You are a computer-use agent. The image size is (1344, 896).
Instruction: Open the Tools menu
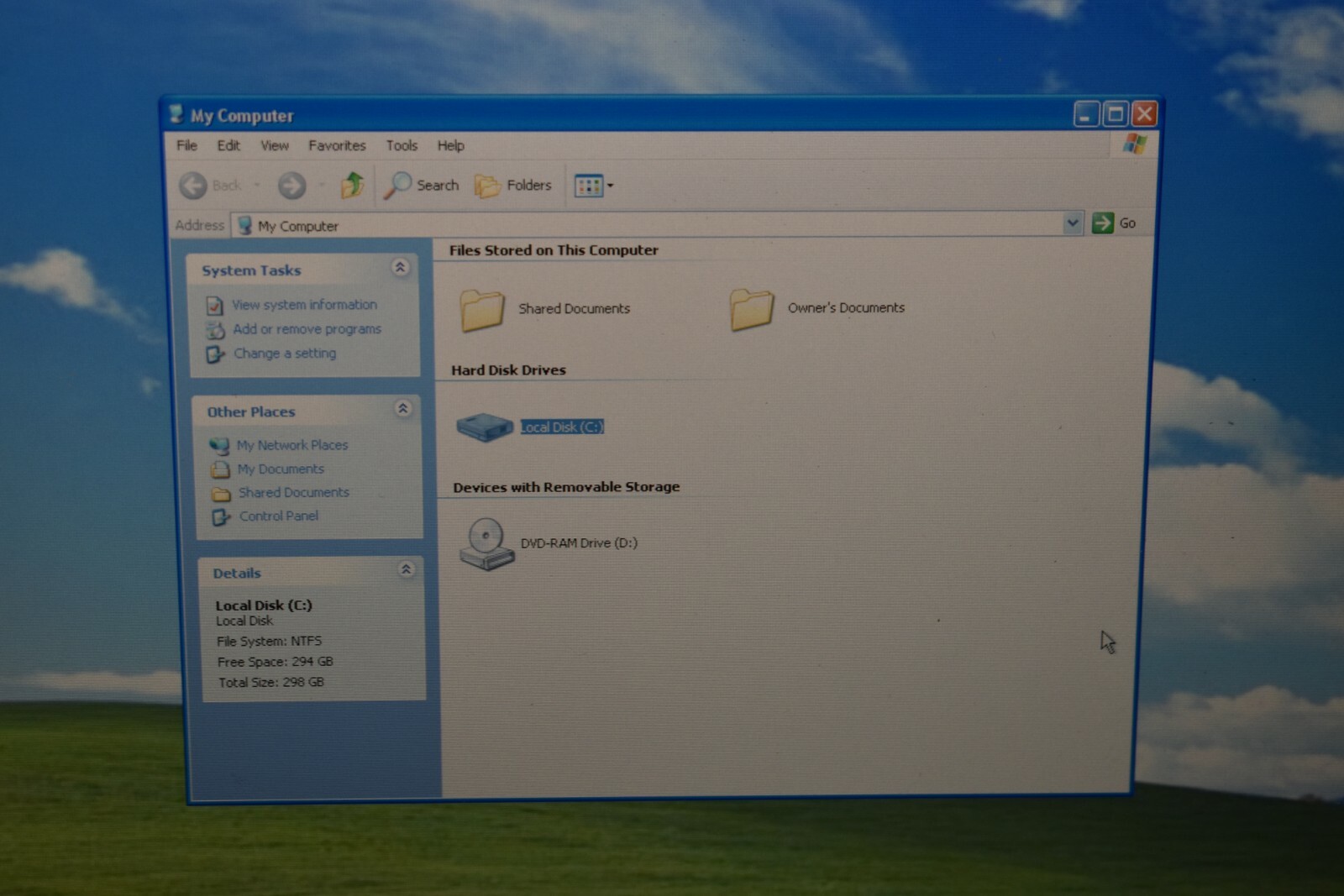pyautogui.click(x=402, y=145)
